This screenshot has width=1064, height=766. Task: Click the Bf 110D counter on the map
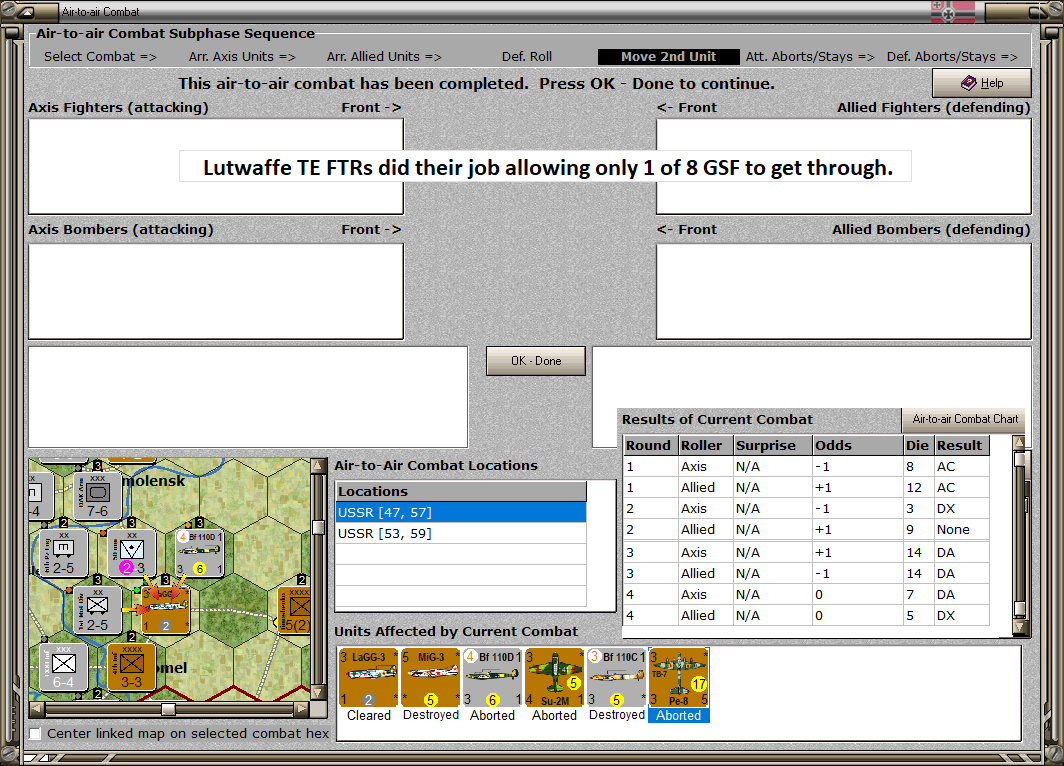200,553
